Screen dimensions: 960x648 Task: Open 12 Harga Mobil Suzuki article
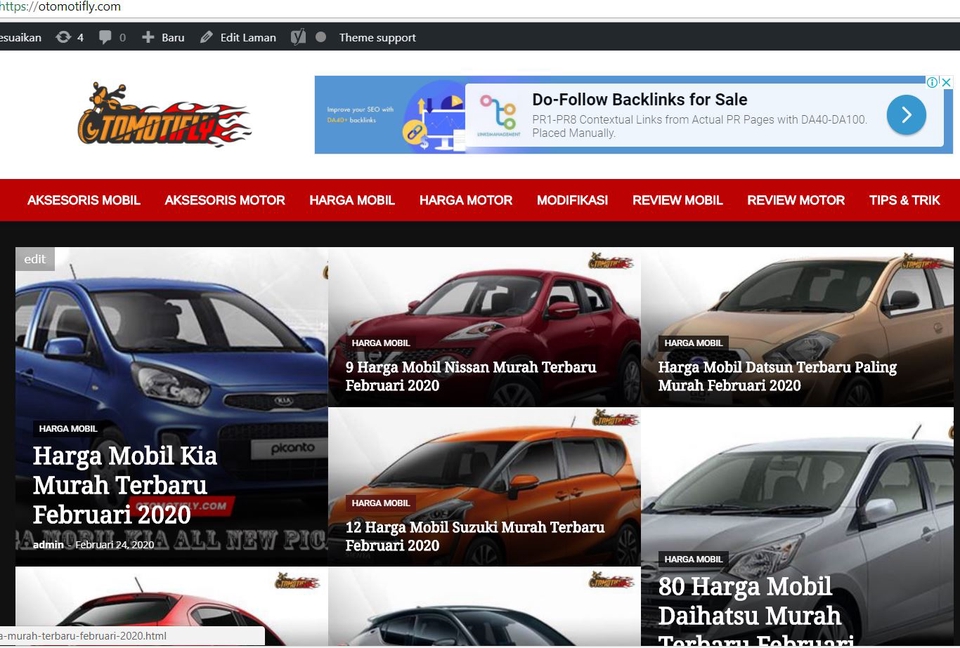[475, 536]
